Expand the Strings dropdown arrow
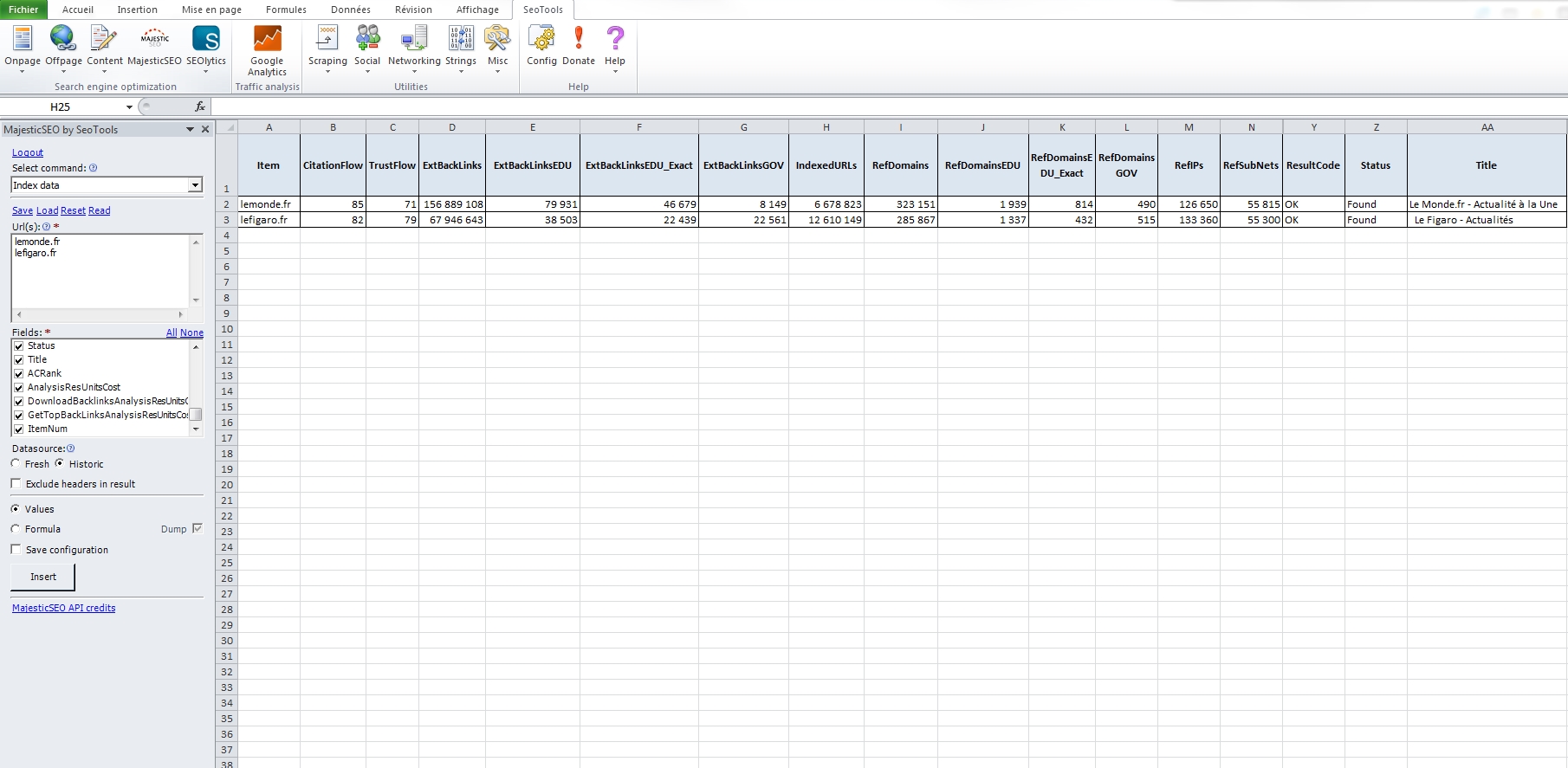The width and height of the screenshot is (1568, 768). [x=461, y=72]
